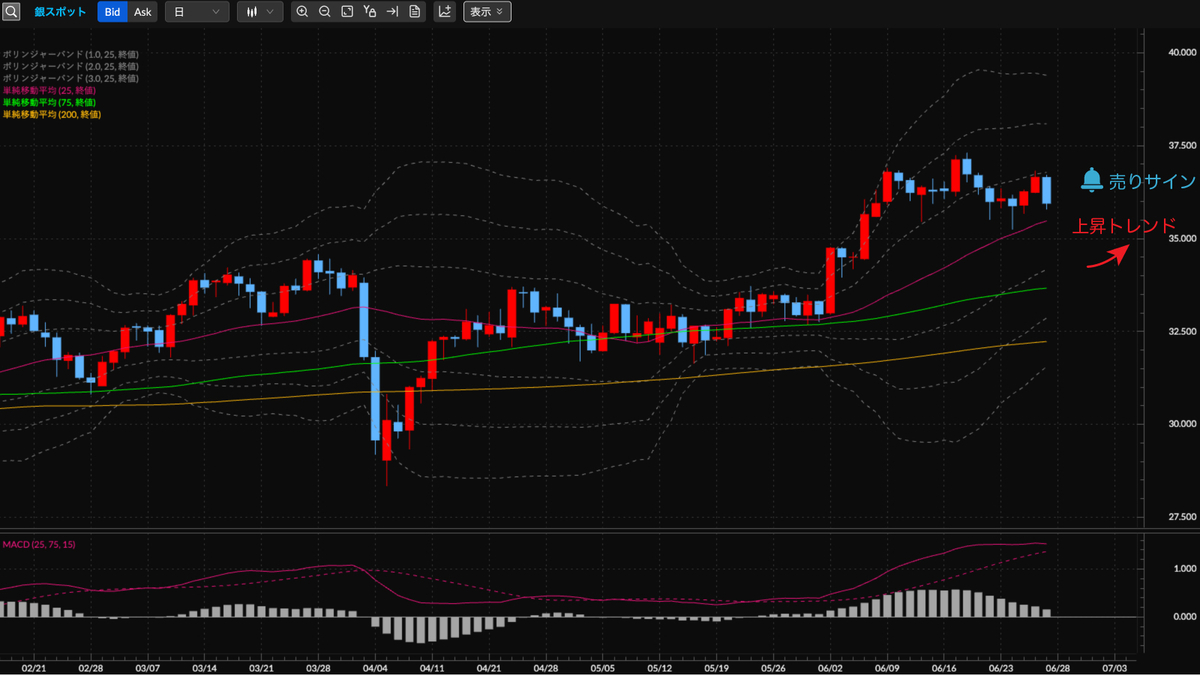This screenshot has width=1200, height=676.
Task: Open the candlestick chart type dropdown
Action: tap(259, 12)
